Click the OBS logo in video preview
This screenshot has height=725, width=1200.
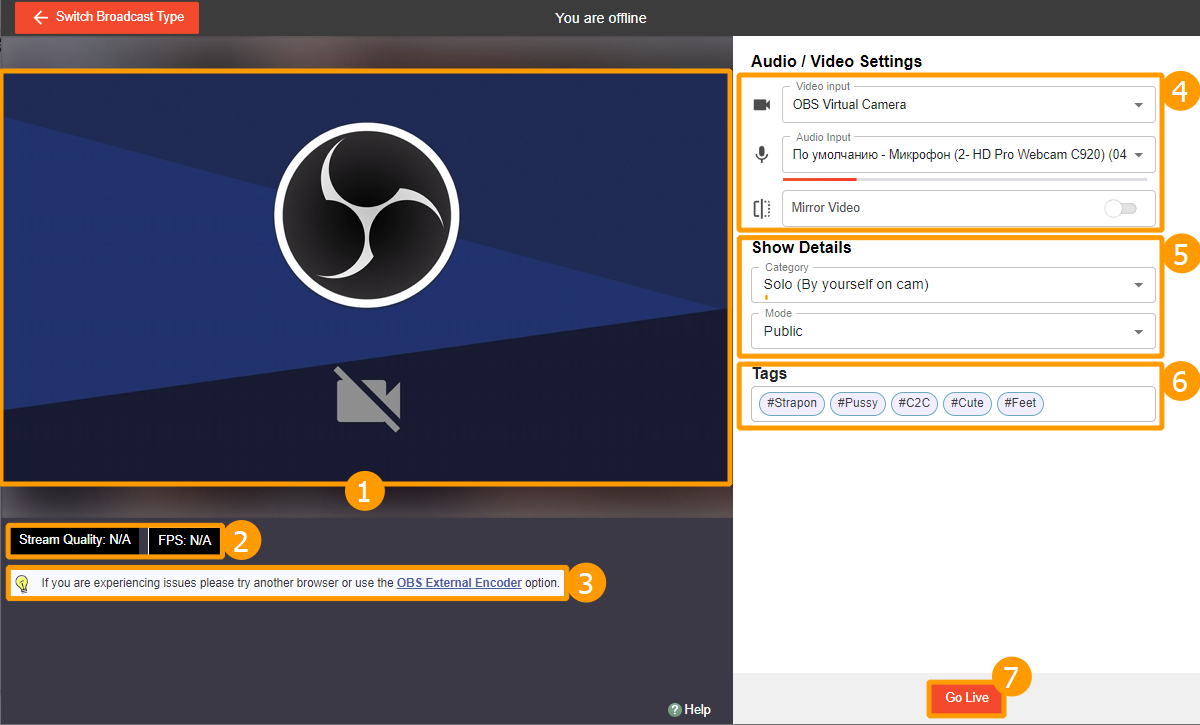[367, 214]
